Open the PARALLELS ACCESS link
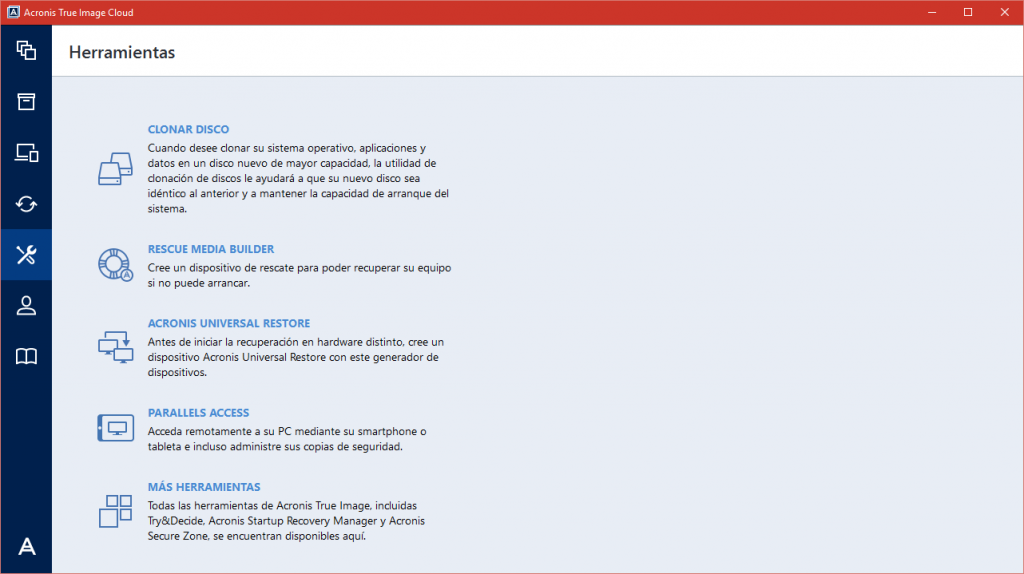The width and height of the screenshot is (1024, 574). pos(199,413)
